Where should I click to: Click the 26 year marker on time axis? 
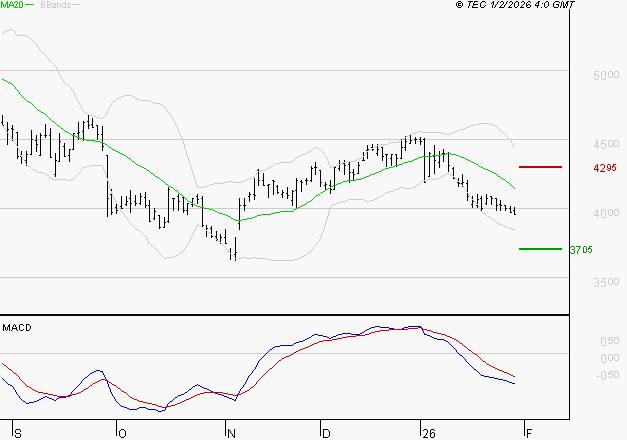point(429,433)
